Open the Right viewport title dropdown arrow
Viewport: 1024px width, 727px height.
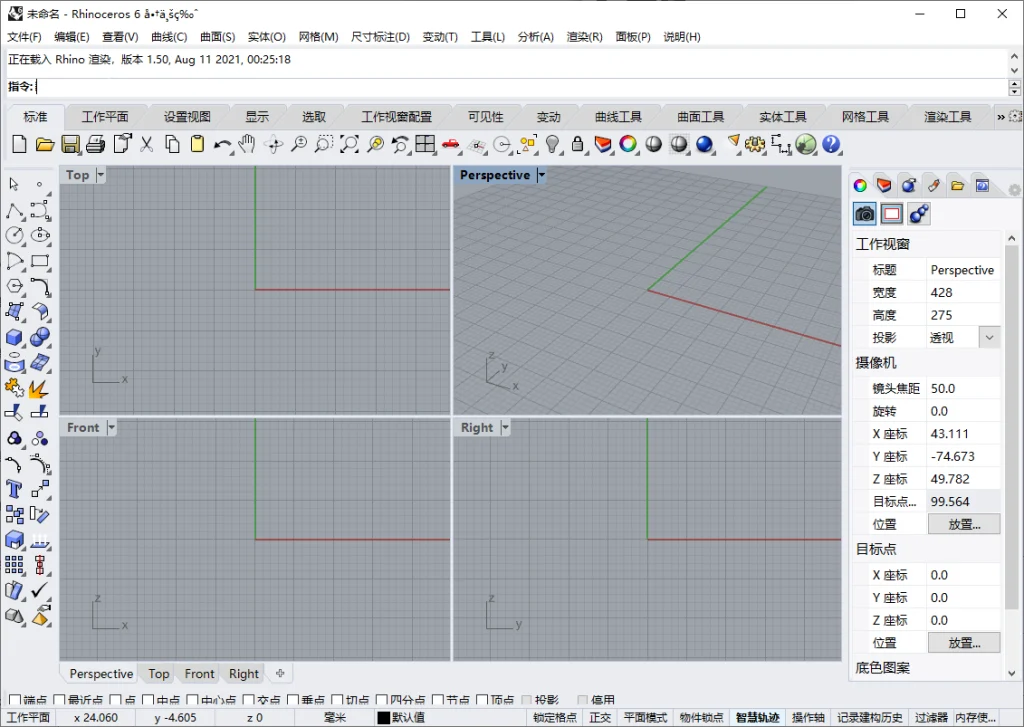click(505, 428)
